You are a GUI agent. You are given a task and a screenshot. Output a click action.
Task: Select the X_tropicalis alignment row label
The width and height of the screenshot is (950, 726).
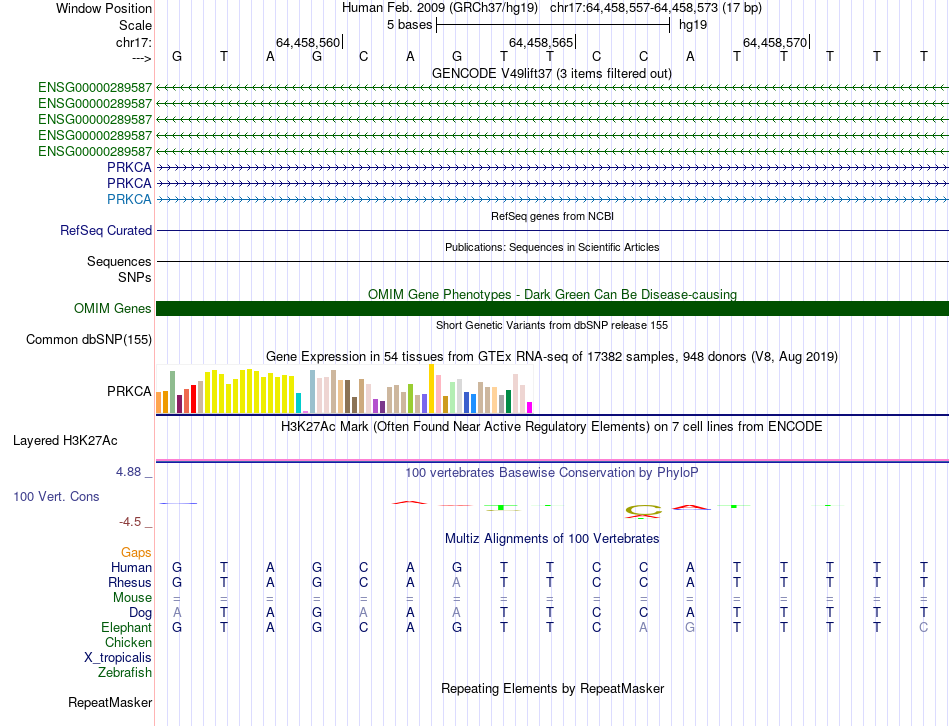pos(118,658)
